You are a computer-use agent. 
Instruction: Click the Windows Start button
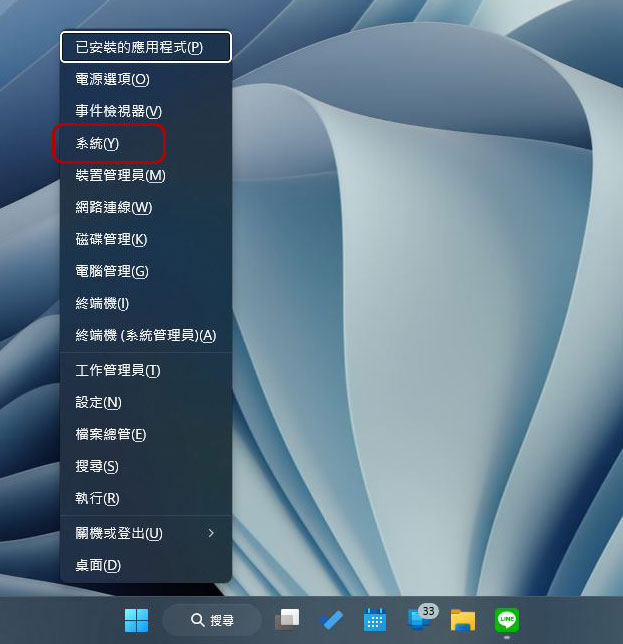pos(136,620)
